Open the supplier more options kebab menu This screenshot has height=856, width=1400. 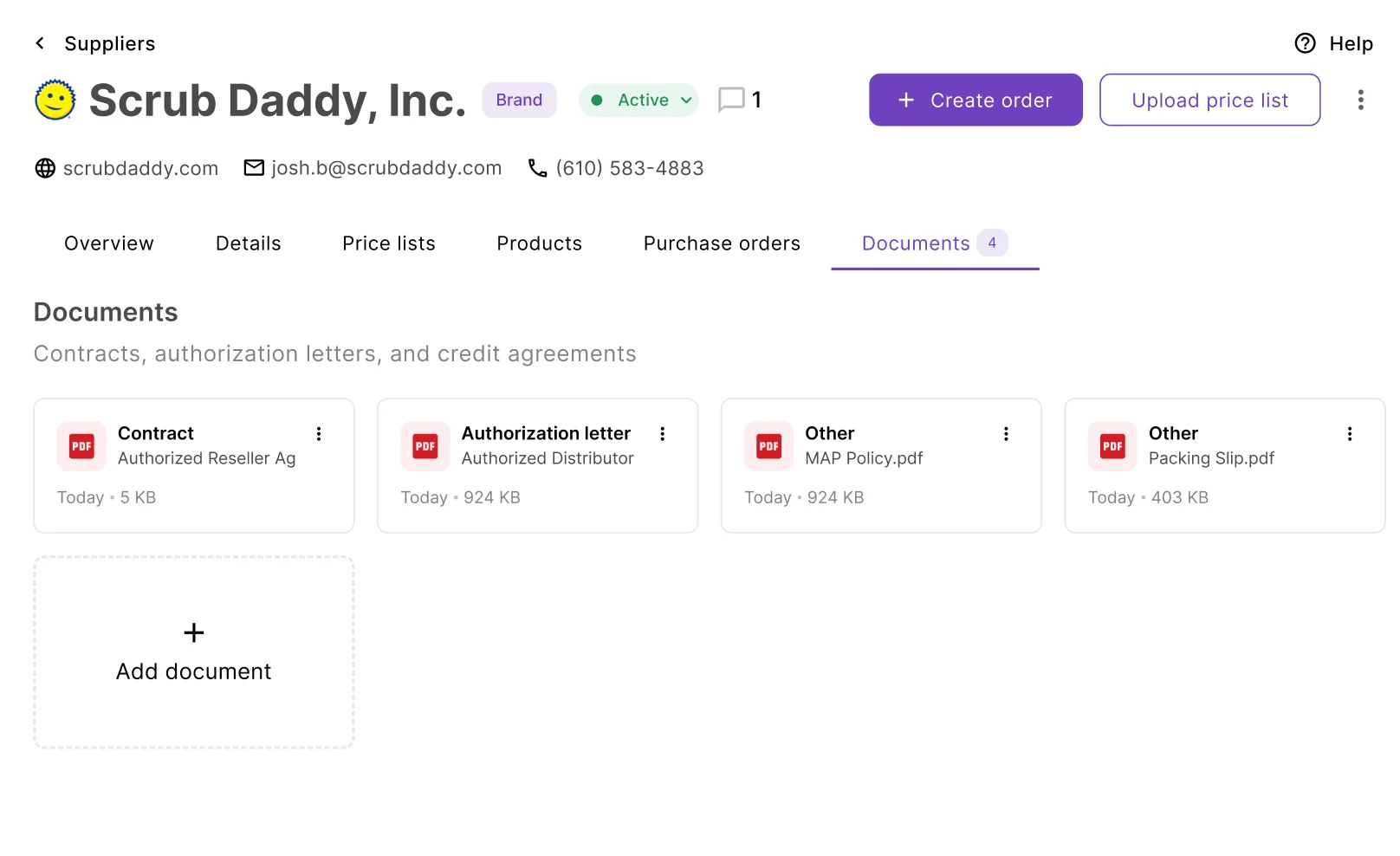tap(1360, 100)
